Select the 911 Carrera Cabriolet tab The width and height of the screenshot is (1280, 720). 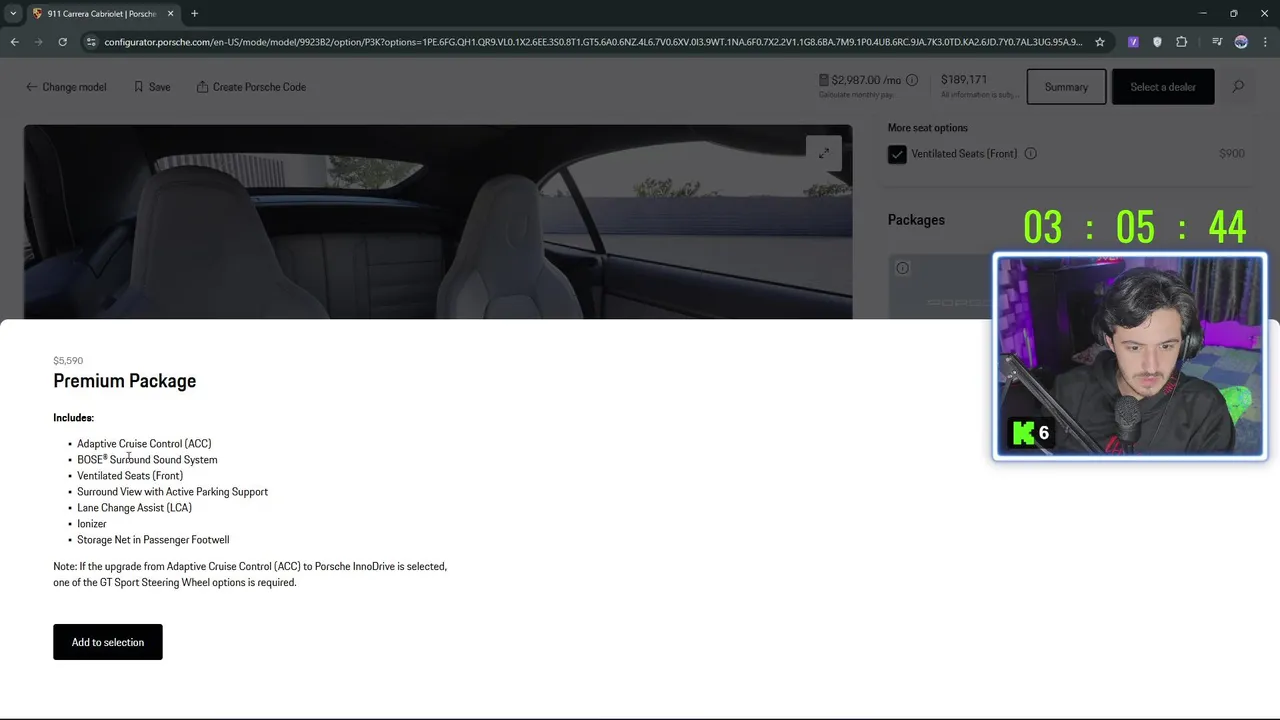coord(102,14)
